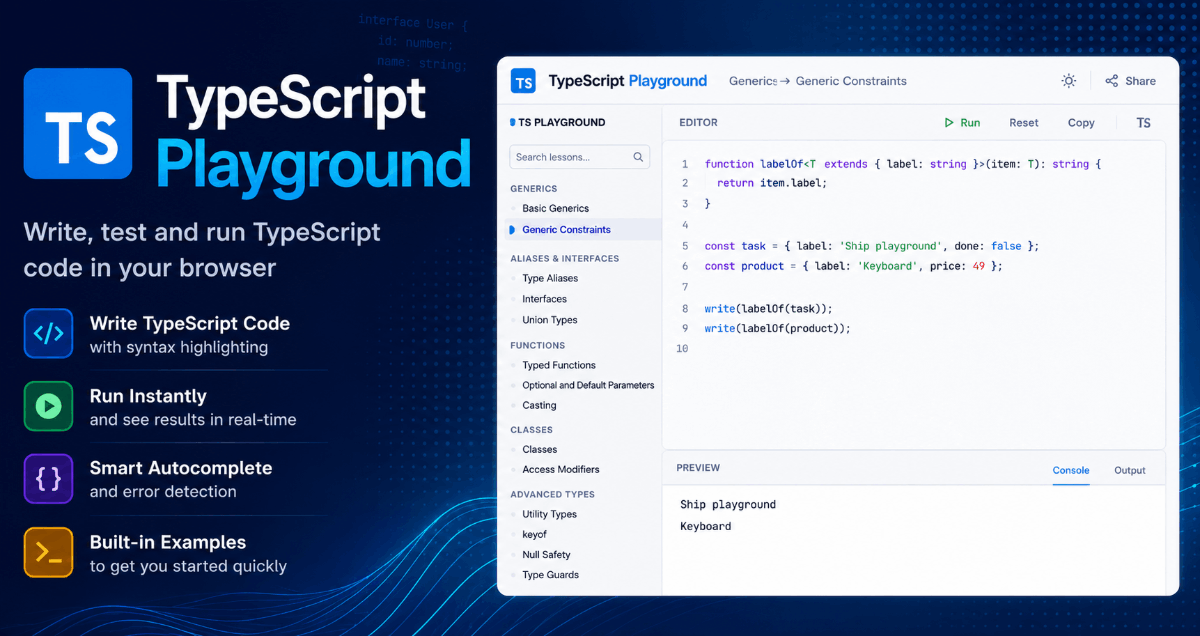1200x636 pixels.
Task: Click the CLASSES section heading
Action: pos(531,430)
